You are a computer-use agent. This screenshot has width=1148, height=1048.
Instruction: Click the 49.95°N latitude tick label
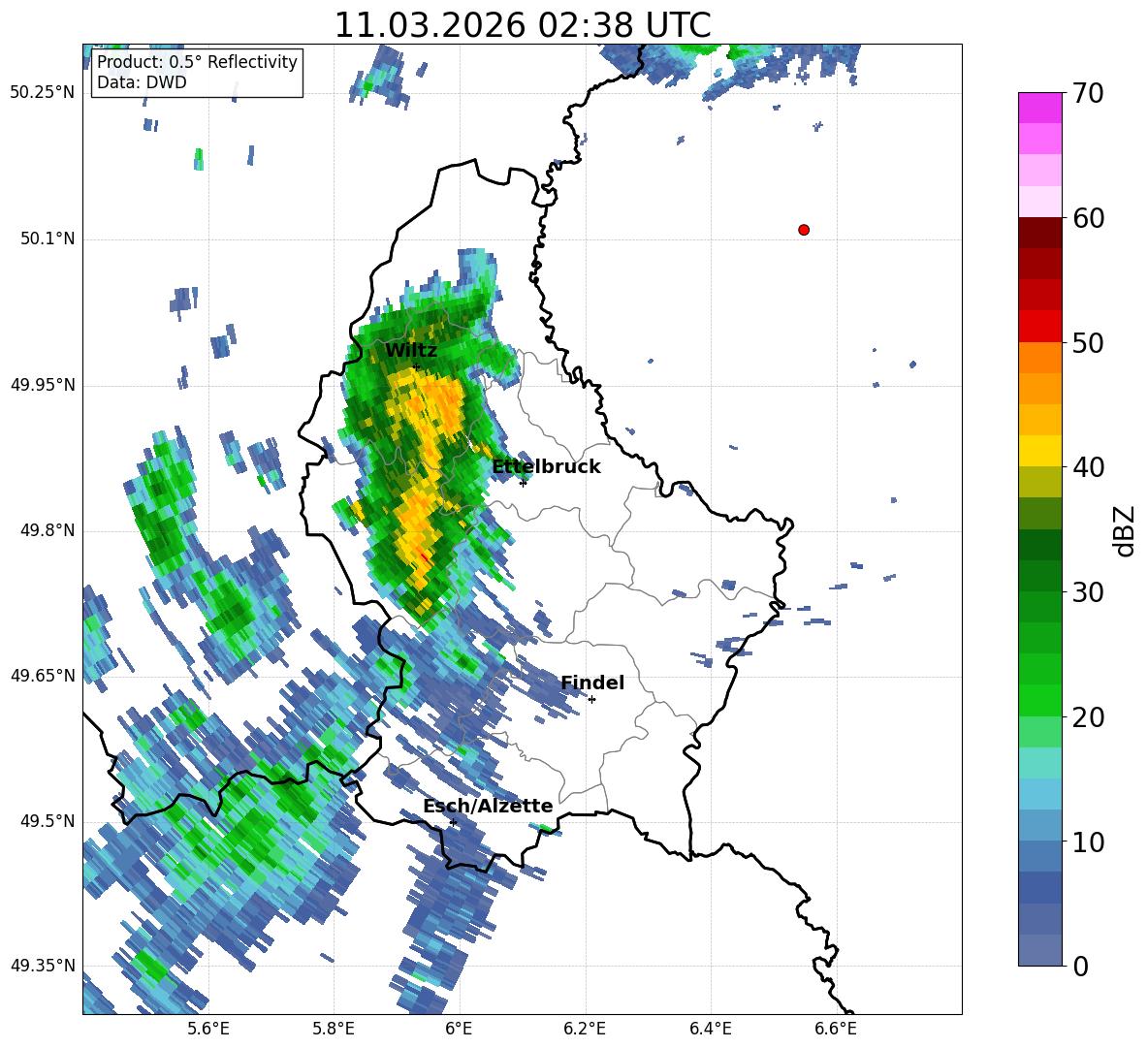(43, 385)
